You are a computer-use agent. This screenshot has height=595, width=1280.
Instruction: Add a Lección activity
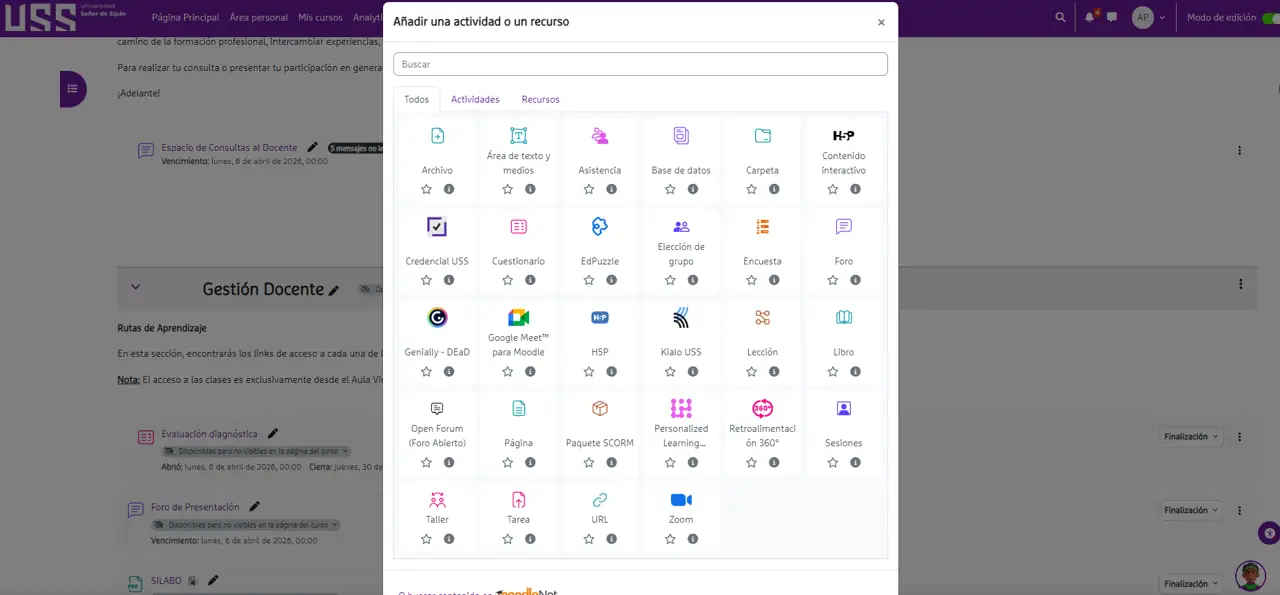pos(762,318)
